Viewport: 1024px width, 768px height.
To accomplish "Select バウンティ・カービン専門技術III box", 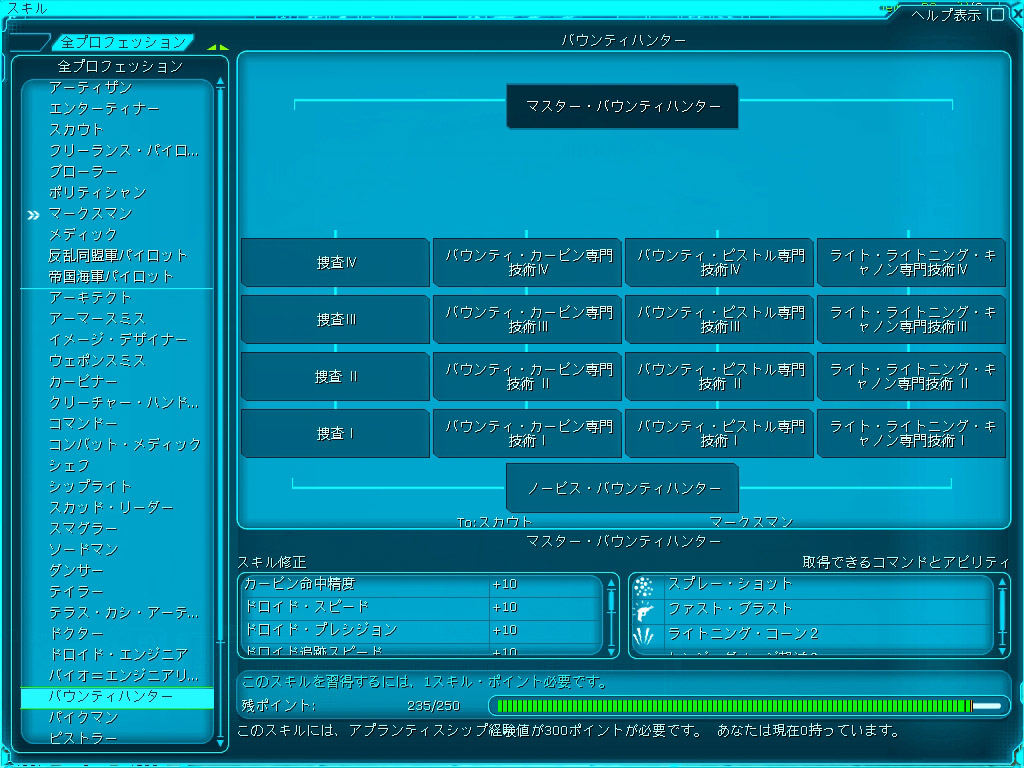I will (x=528, y=319).
